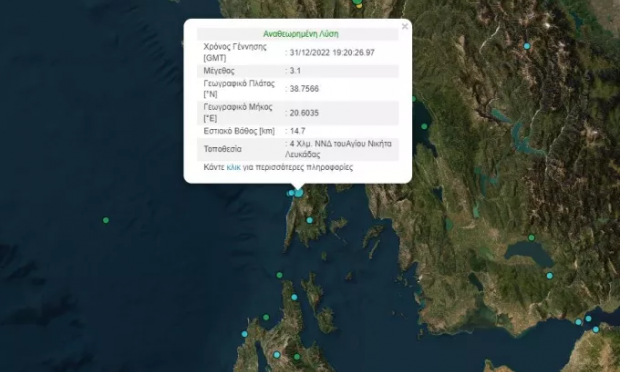Viewport: 620px width, 372px height.
Task: Select the middle cyan marker at the narrow strait
Action: tap(588, 319)
